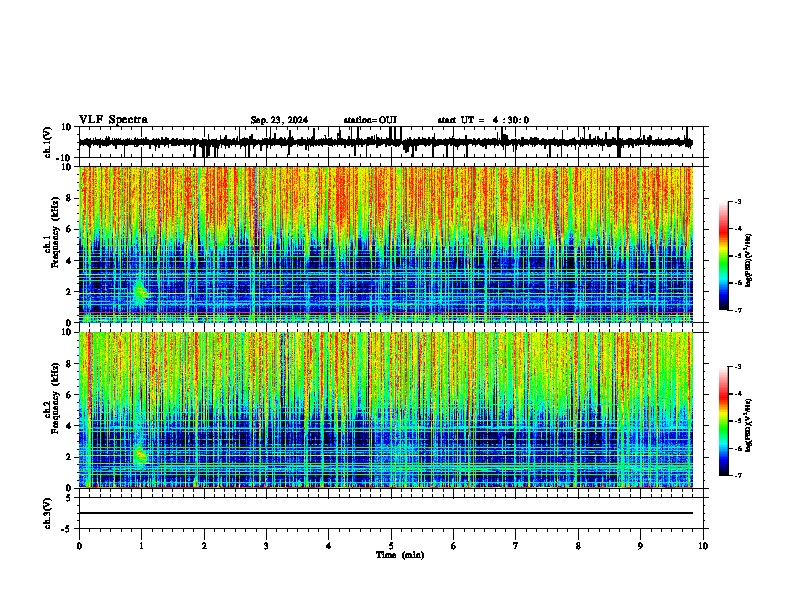
Task: Click the 'ch.1(V)' waveform axis label
Action: [47, 142]
